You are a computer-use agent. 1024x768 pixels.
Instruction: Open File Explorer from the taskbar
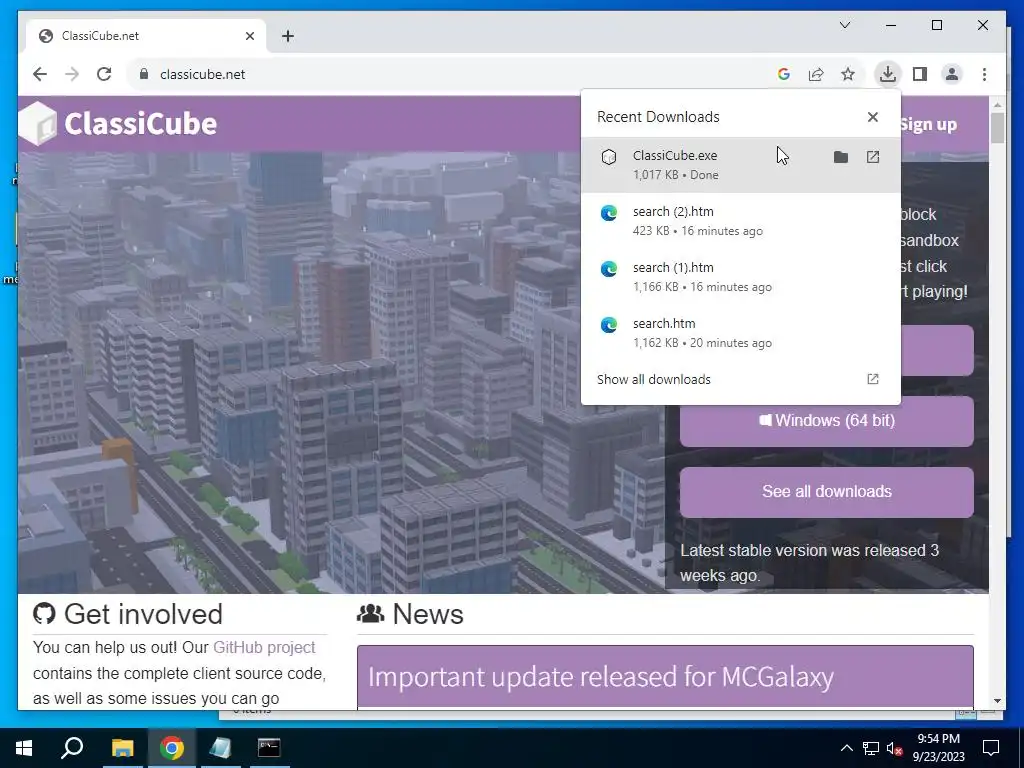[x=122, y=748]
